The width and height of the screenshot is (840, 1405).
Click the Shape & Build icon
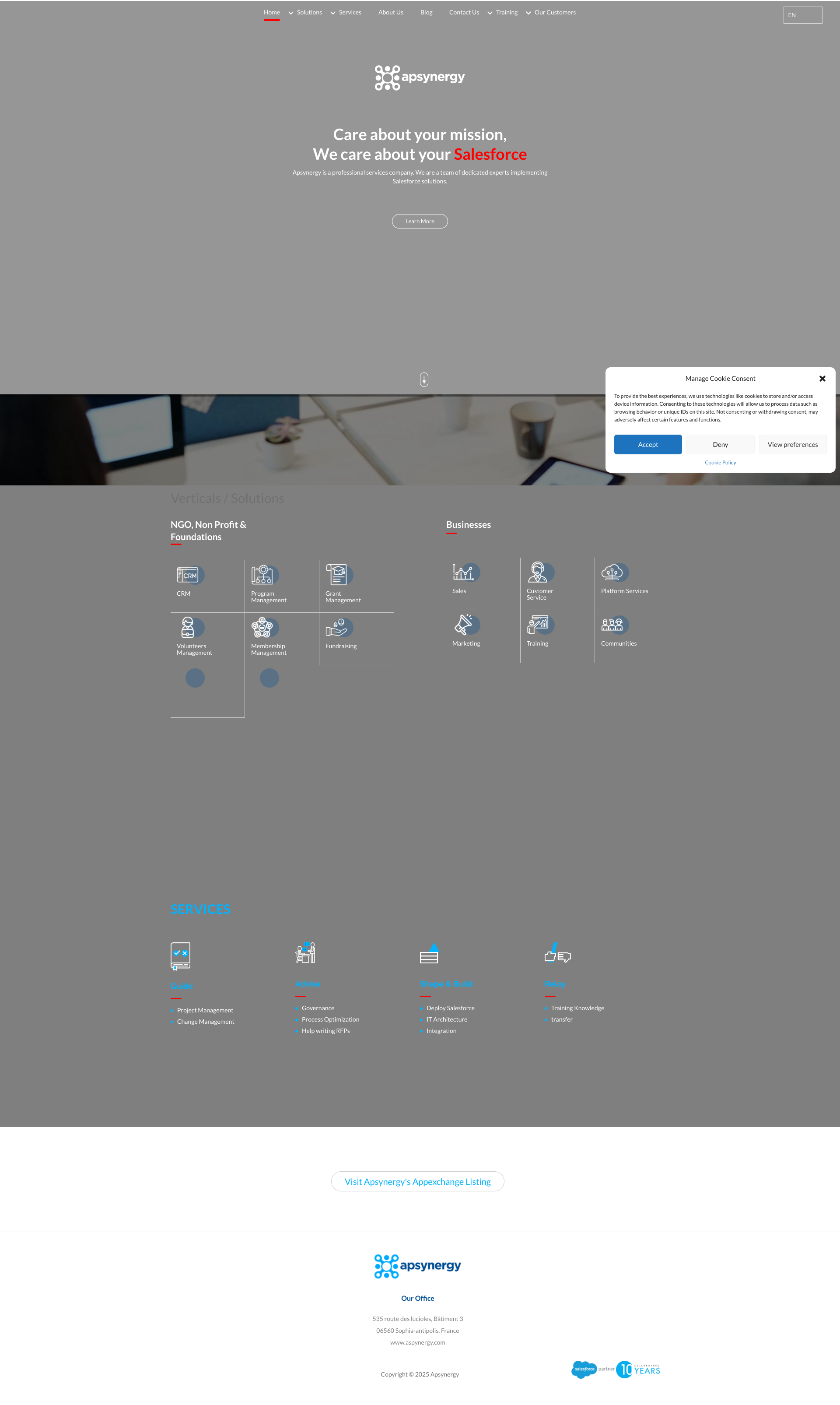click(430, 952)
